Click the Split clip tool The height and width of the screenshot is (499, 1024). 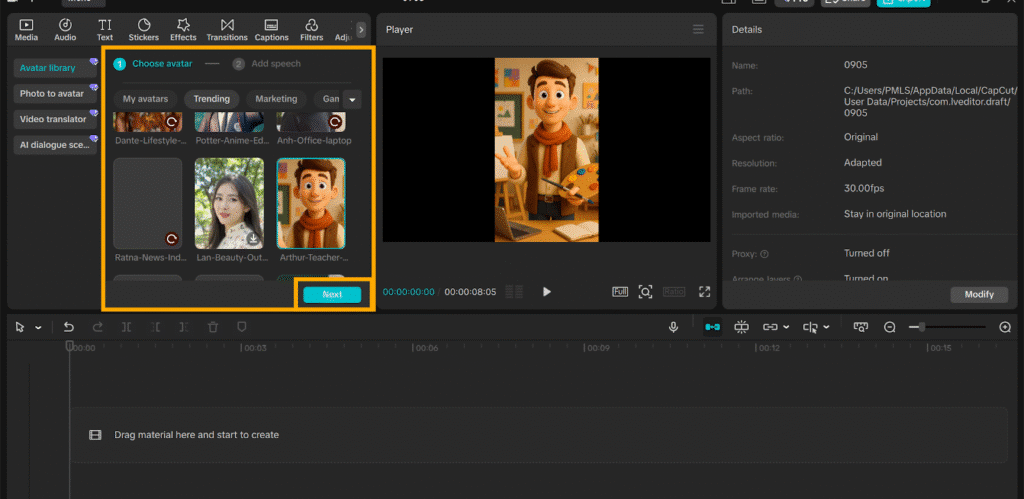[126, 327]
